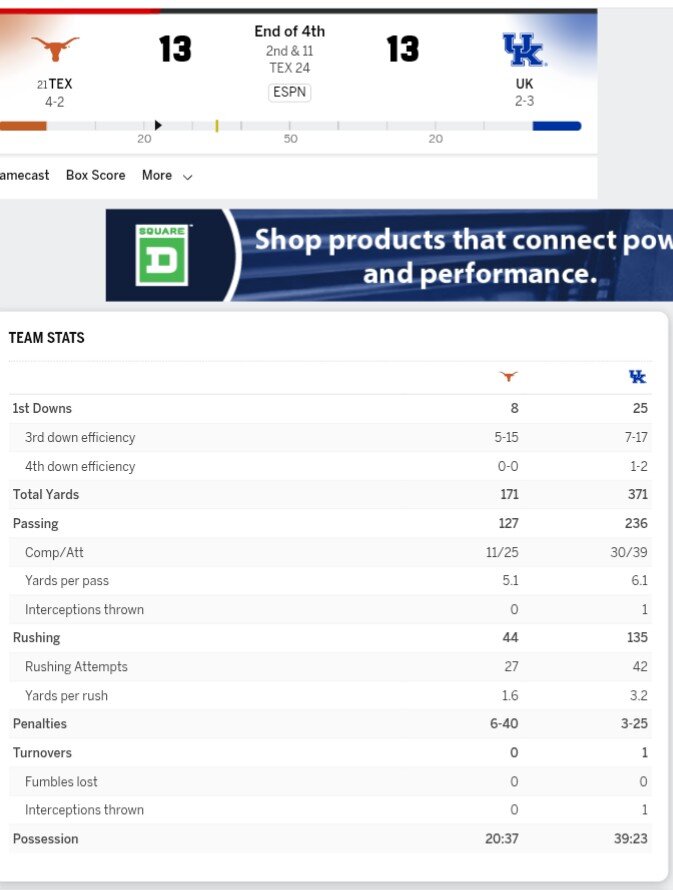The image size is (673, 890).
Task: Click the End of 4th game status
Action: tap(289, 31)
